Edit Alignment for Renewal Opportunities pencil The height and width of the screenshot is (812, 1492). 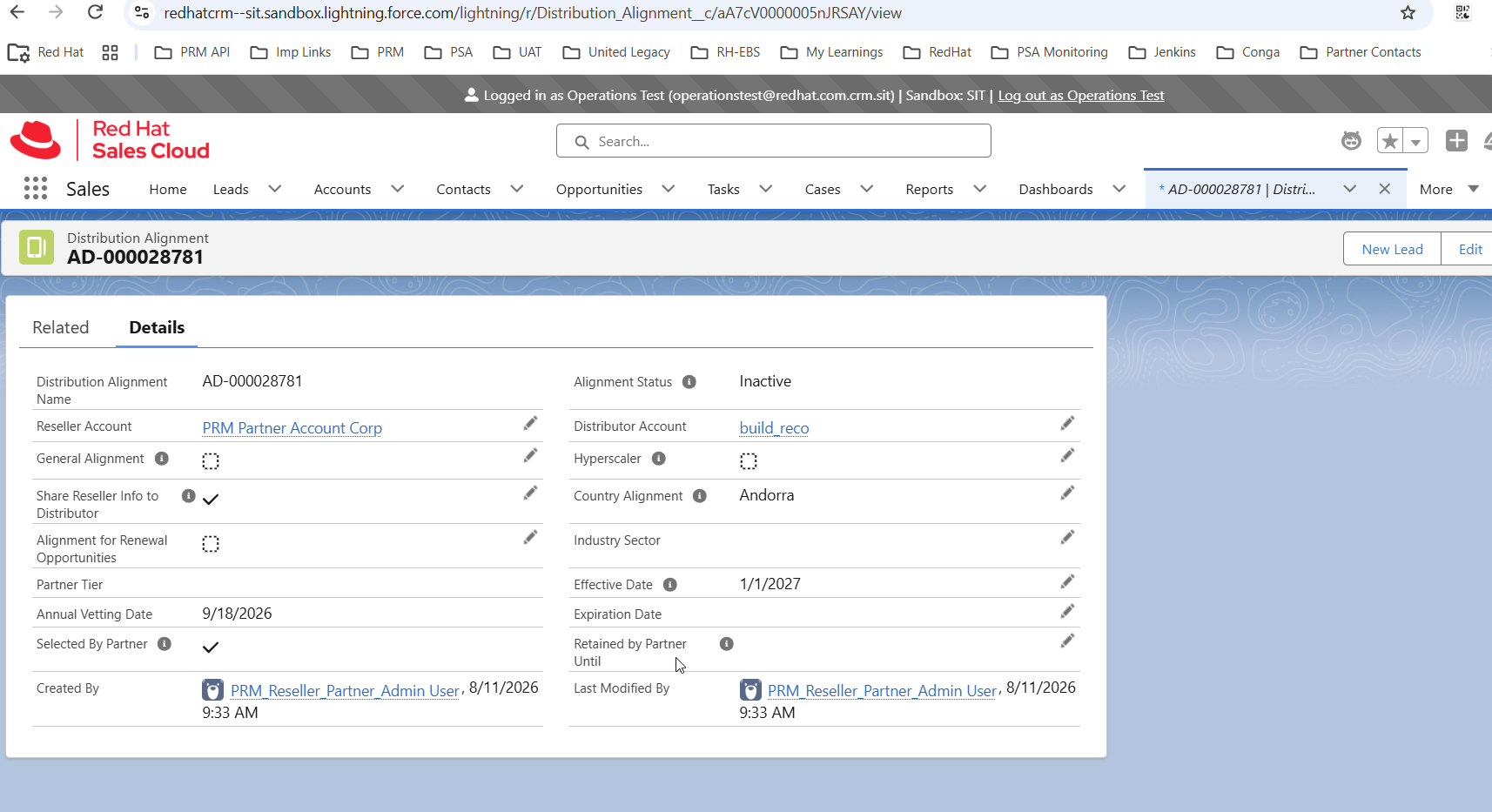tap(530, 538)
